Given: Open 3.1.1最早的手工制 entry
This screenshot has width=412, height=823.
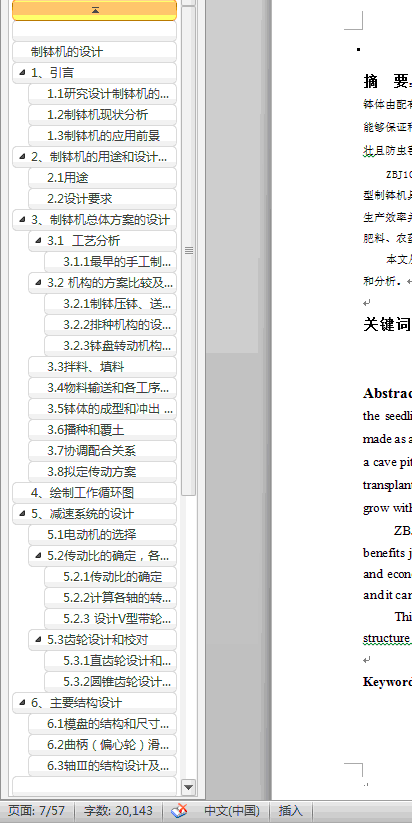Looking at the screenshot, I should point(110,261).
